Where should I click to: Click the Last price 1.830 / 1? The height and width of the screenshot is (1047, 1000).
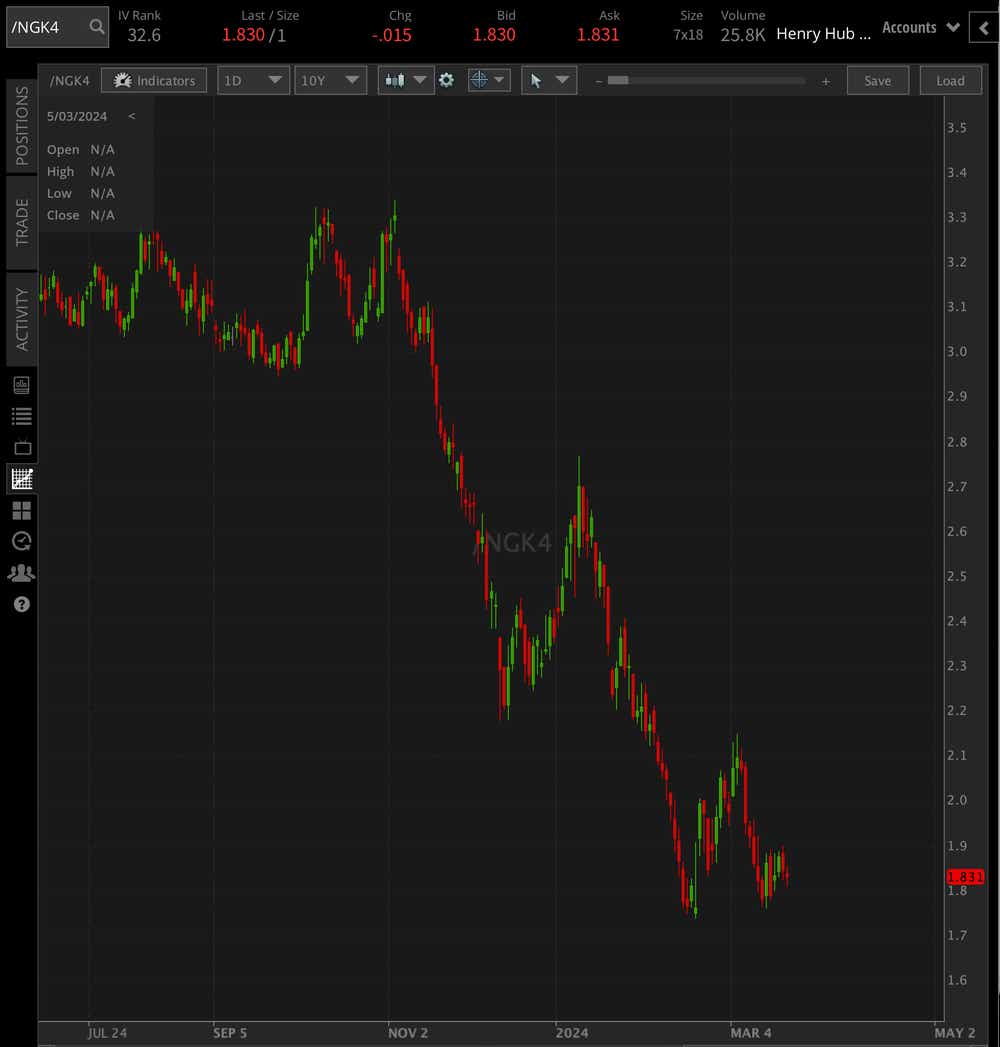click(254, 35)
